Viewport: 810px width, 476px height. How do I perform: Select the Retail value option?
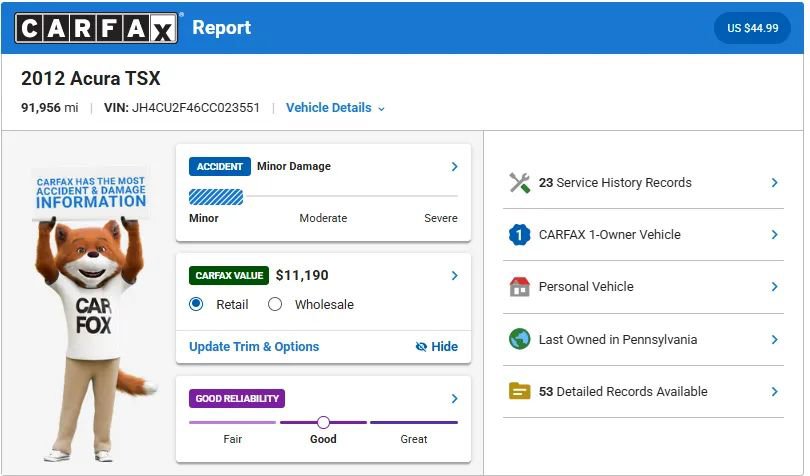196,304
